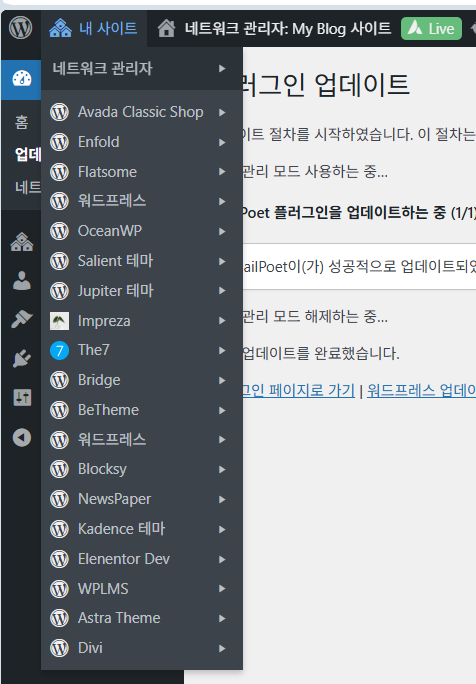This screenshot has height=684, width=476.
Task: Open the Plugins plug icon in sidebar
Action: [x=22, y=359]
